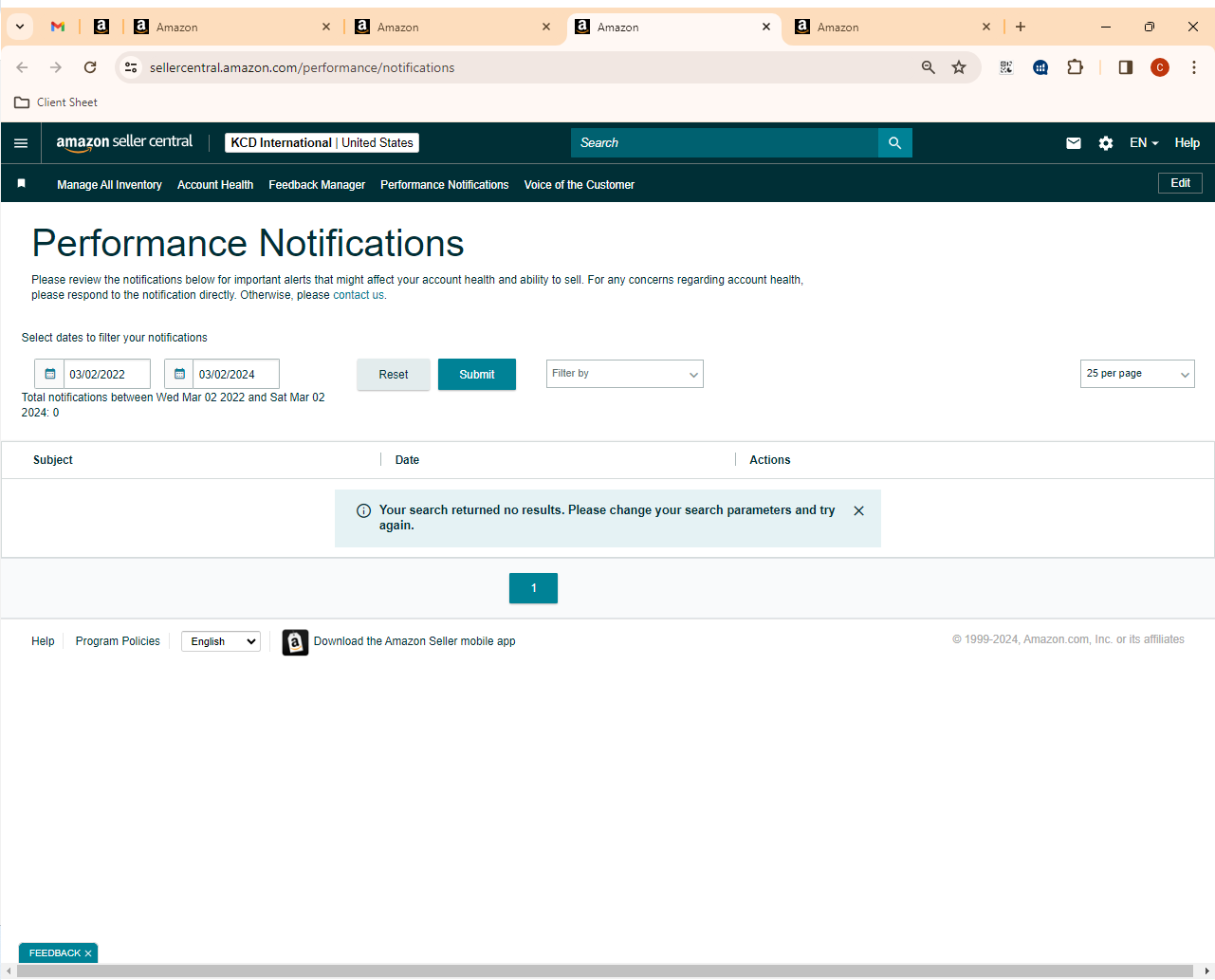Click Download the Amazon Seller mobile app
Screen dimensions: 1215x980
click(x=414, y=641)
